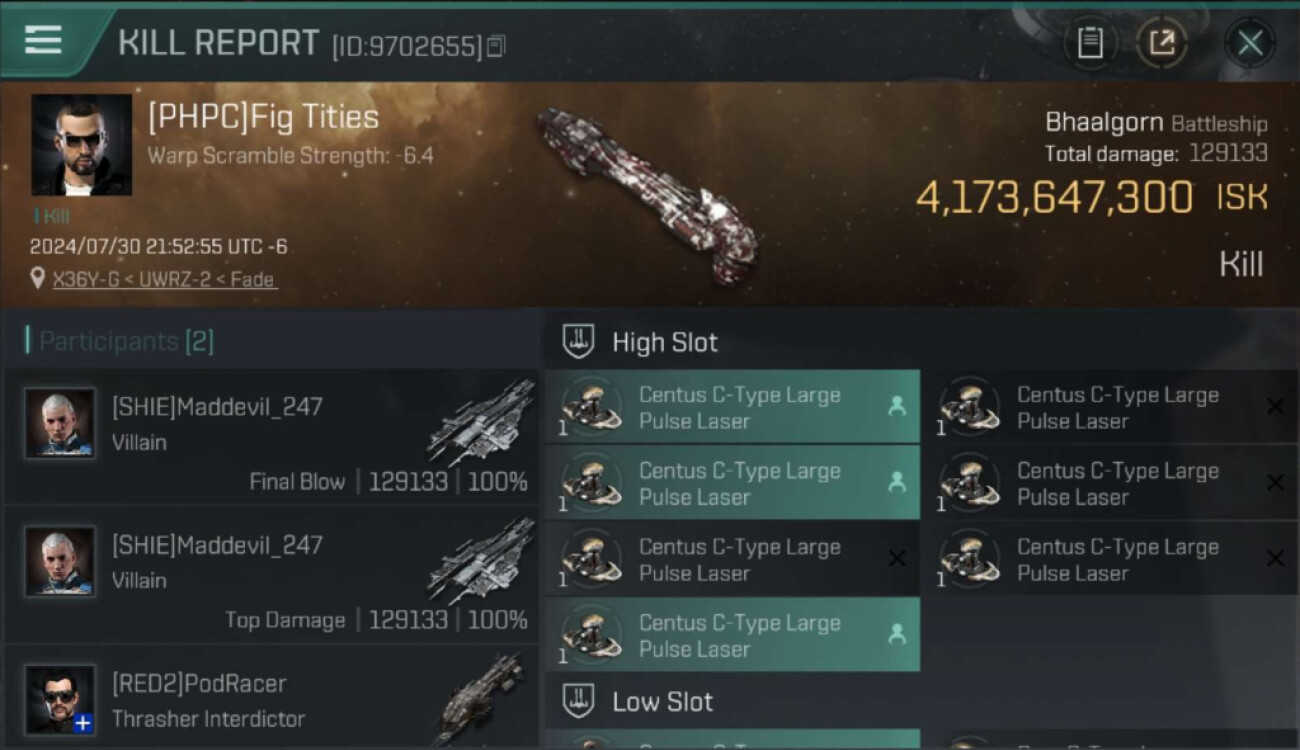Click the Low Slot section icon

(578, 701)
